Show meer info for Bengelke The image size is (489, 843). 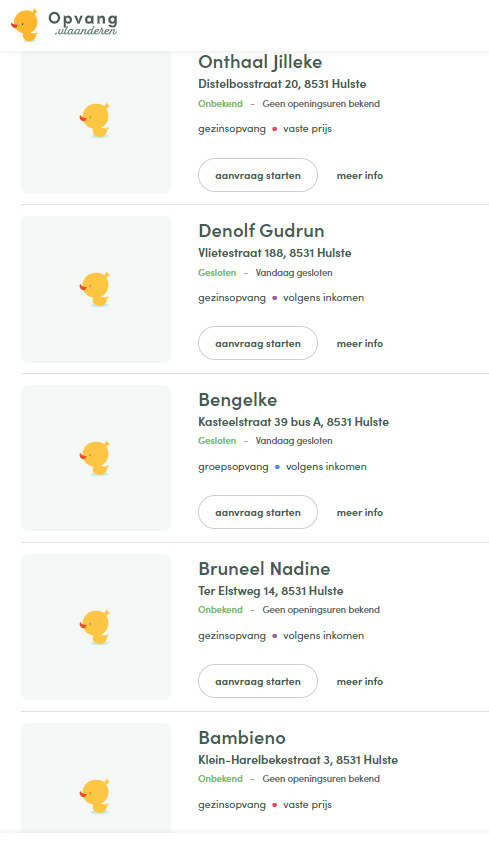(x=360, y=512)
